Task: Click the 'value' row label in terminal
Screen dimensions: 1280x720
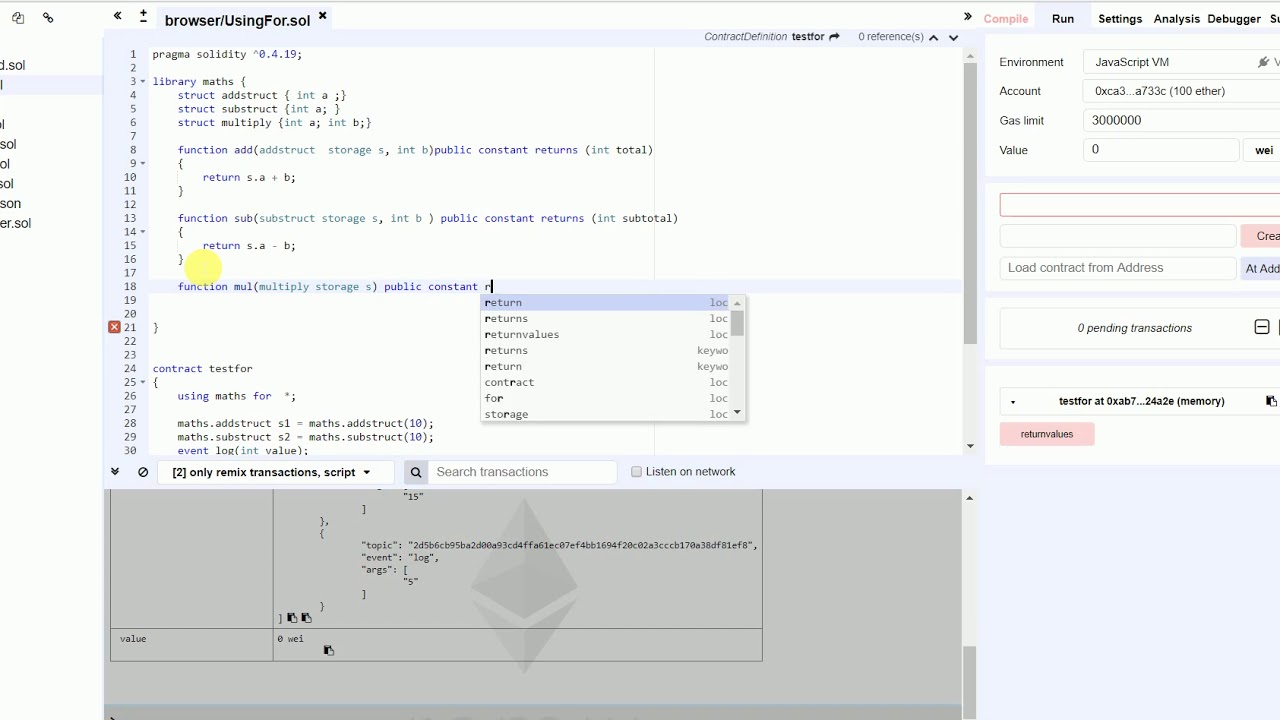Action: (133, 638)
